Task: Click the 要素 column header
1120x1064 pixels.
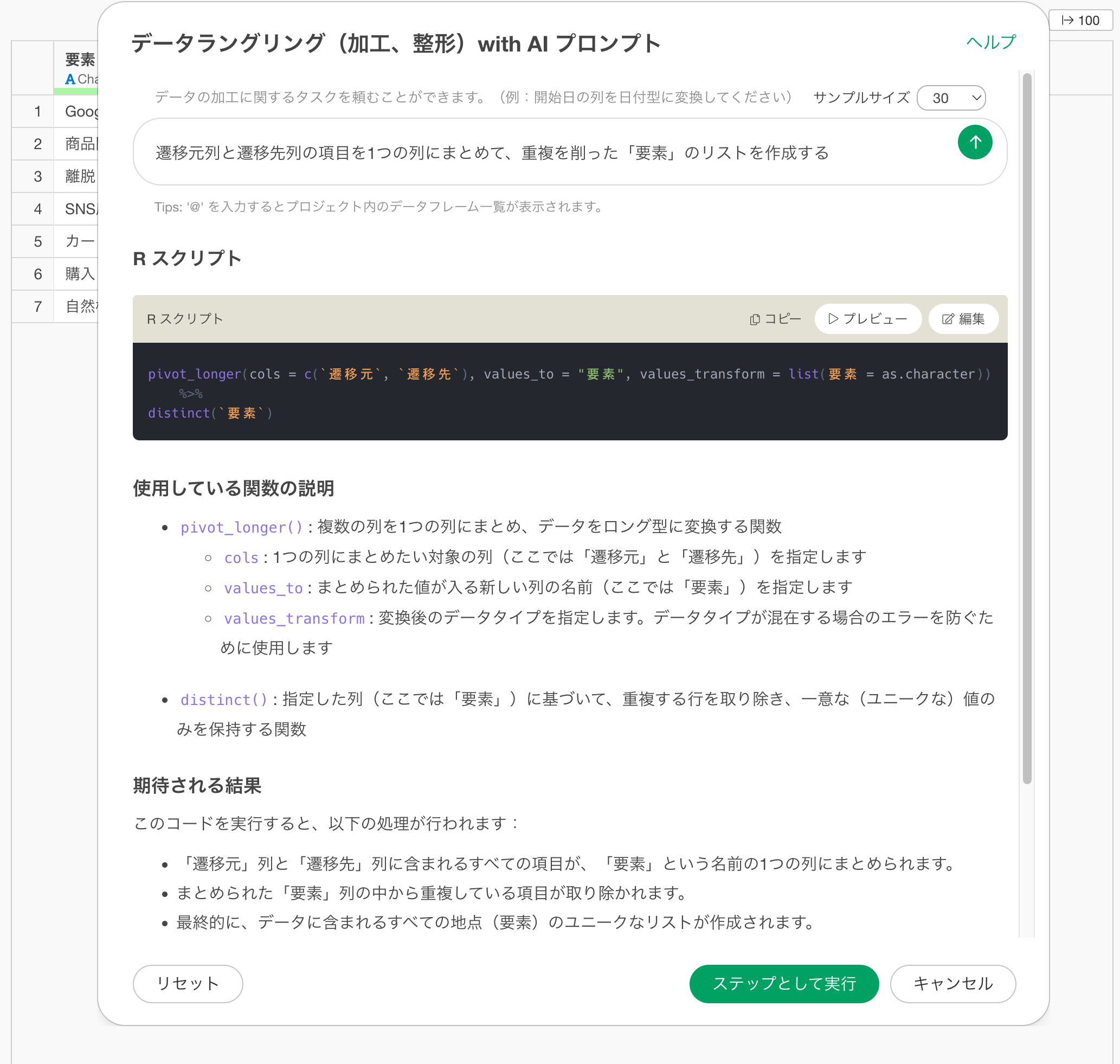Action: [79, 60]
